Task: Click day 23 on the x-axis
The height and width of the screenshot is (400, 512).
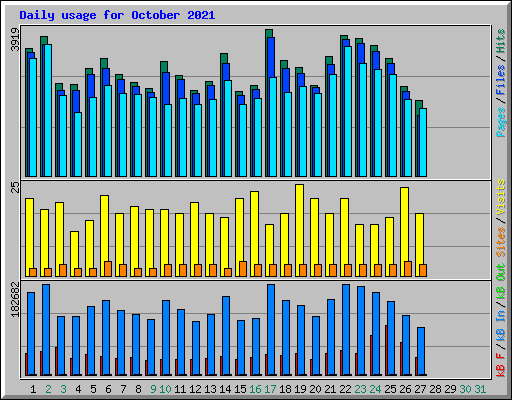Action: (360, 389)
